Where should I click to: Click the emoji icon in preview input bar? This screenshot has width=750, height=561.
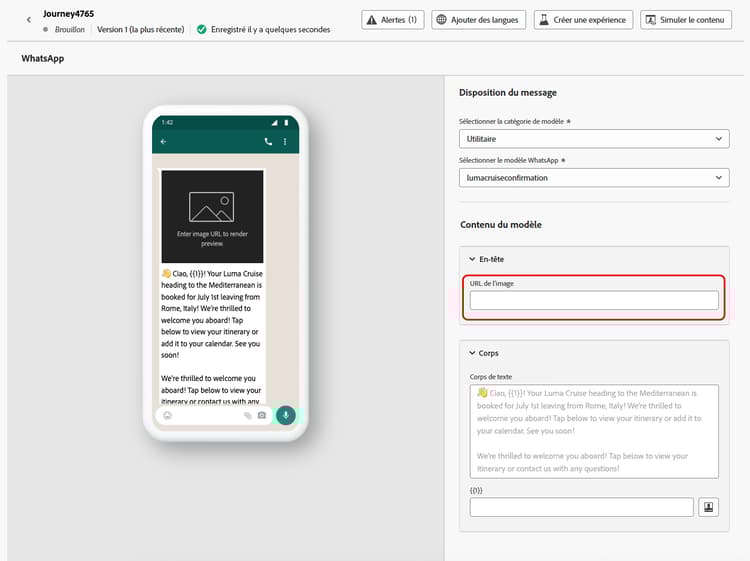coord(167,415)
